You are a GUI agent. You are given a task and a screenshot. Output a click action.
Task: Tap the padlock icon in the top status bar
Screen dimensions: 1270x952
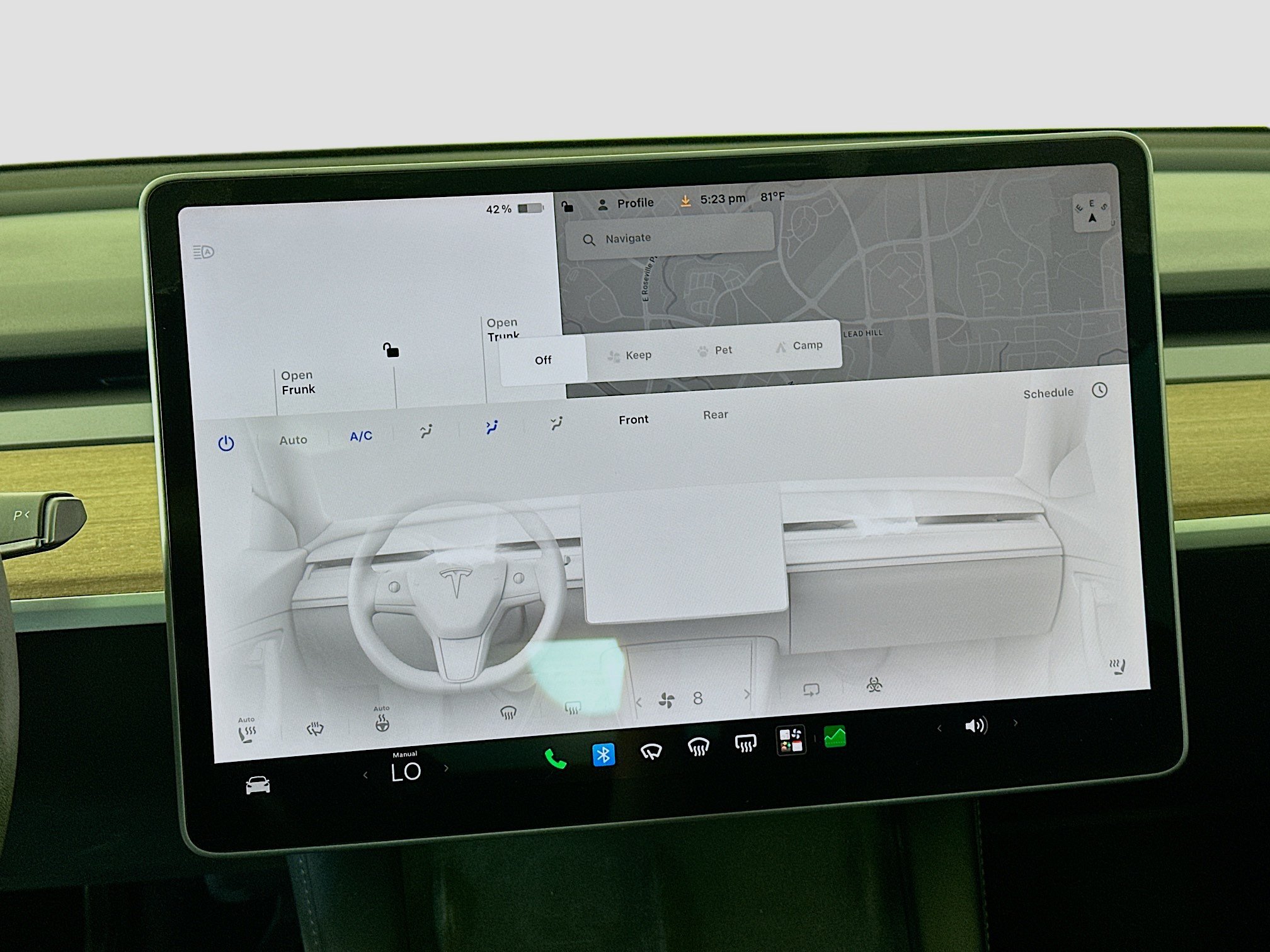(568, 206)
